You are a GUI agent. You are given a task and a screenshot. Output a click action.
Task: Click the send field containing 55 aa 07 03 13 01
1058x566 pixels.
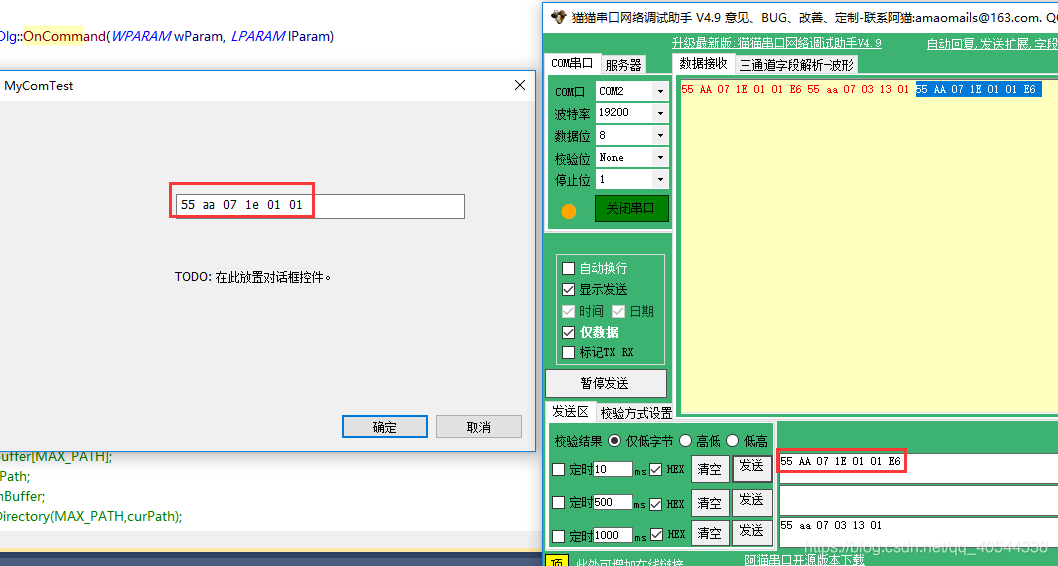(x=918, y=532)
